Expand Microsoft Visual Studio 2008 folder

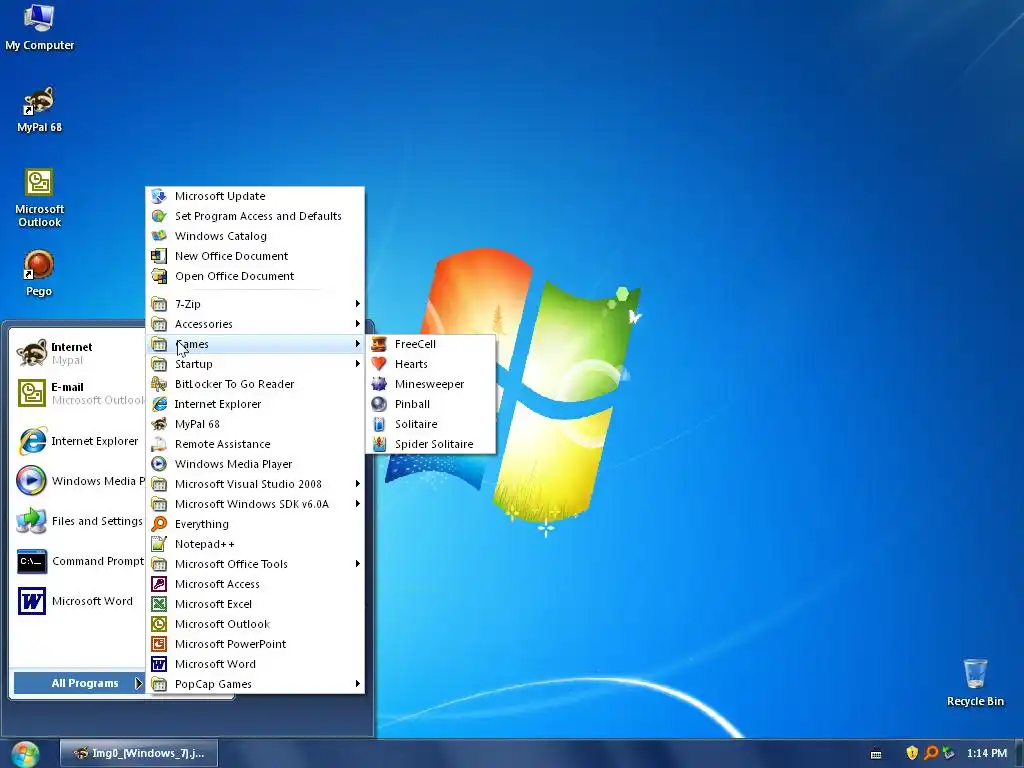[x=255, y=484]
